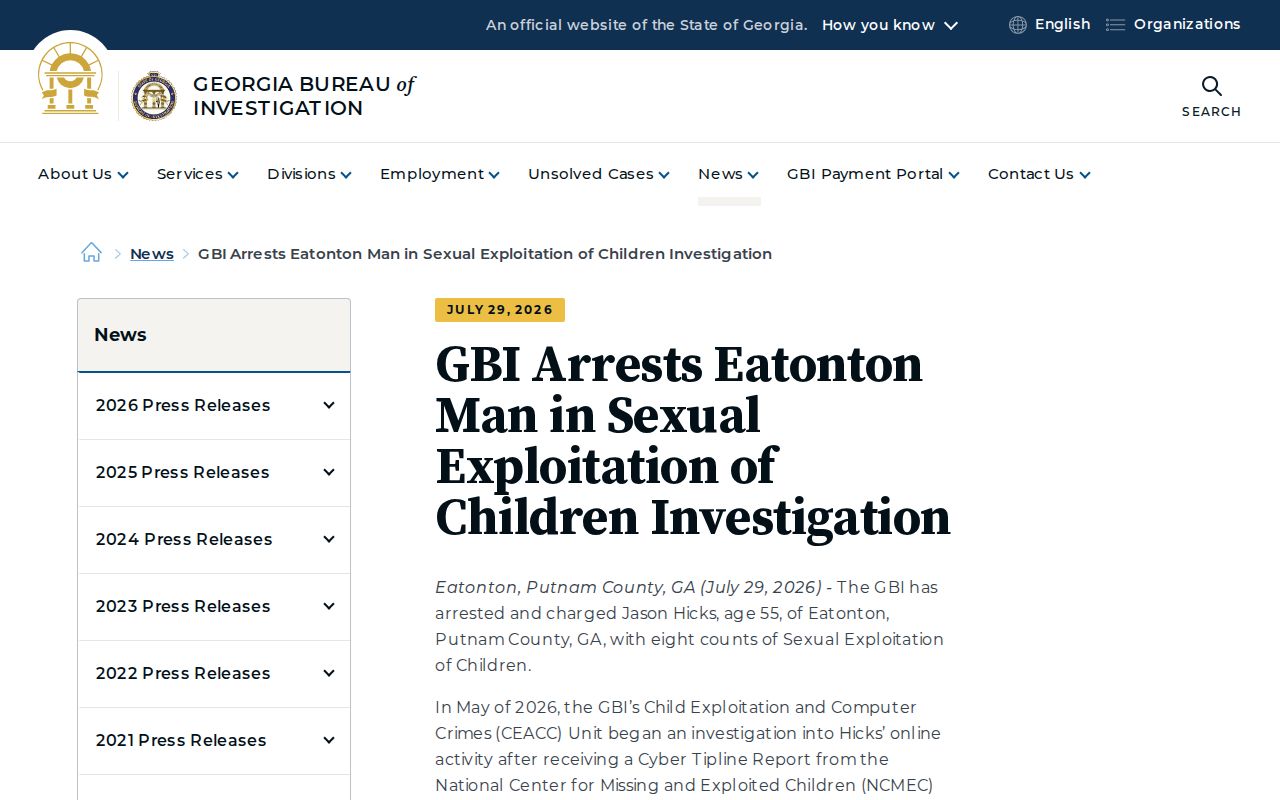The height and width of the screenshot is (800, 1280).
Task: Open the News navigation menu
Action: pos(728,174)
